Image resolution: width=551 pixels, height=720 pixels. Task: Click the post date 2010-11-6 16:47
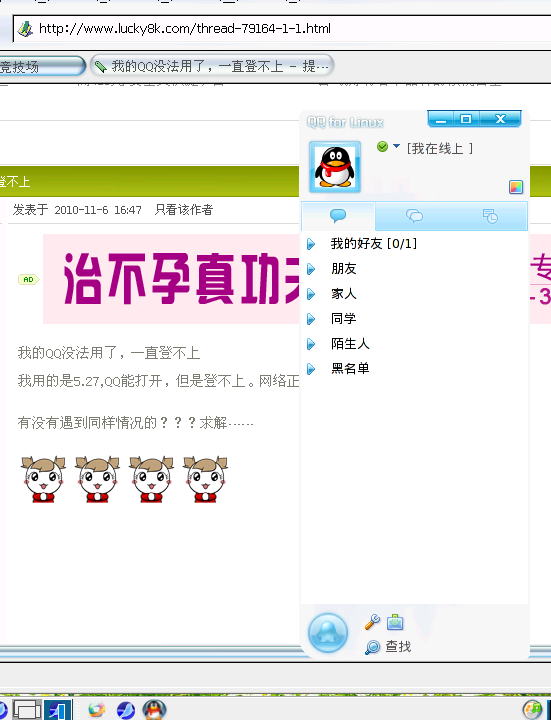[98, 210]
